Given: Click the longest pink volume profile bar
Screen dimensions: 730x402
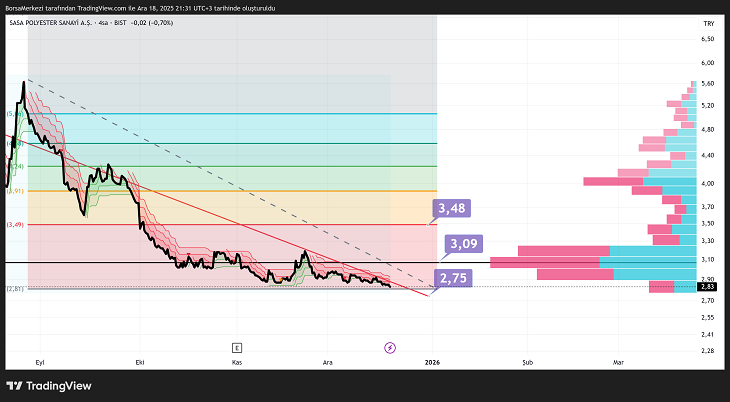Looking at the screenshot, I should 545,263.
